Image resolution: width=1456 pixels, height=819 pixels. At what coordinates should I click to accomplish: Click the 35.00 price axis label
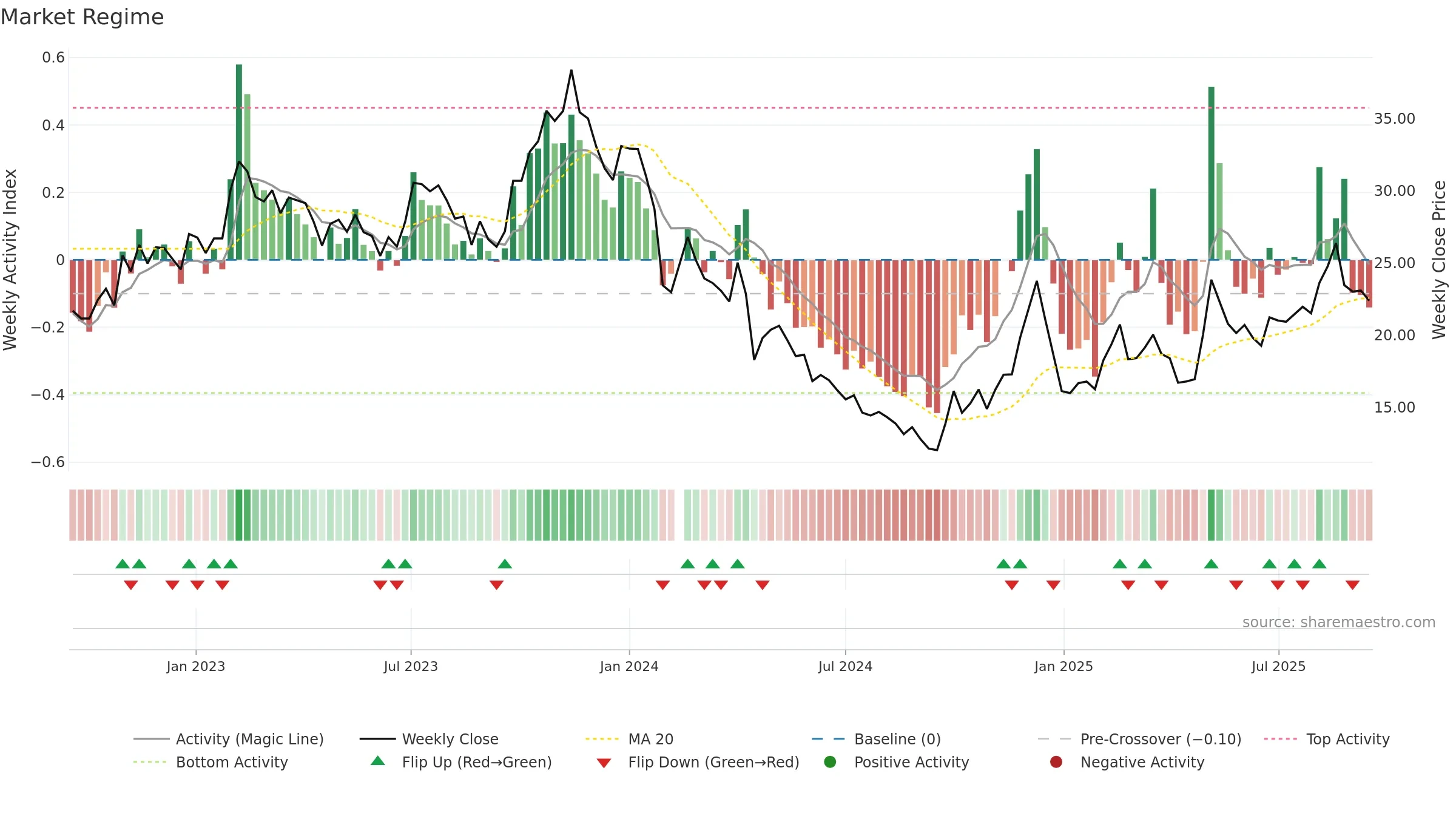tap(1394, 118)
